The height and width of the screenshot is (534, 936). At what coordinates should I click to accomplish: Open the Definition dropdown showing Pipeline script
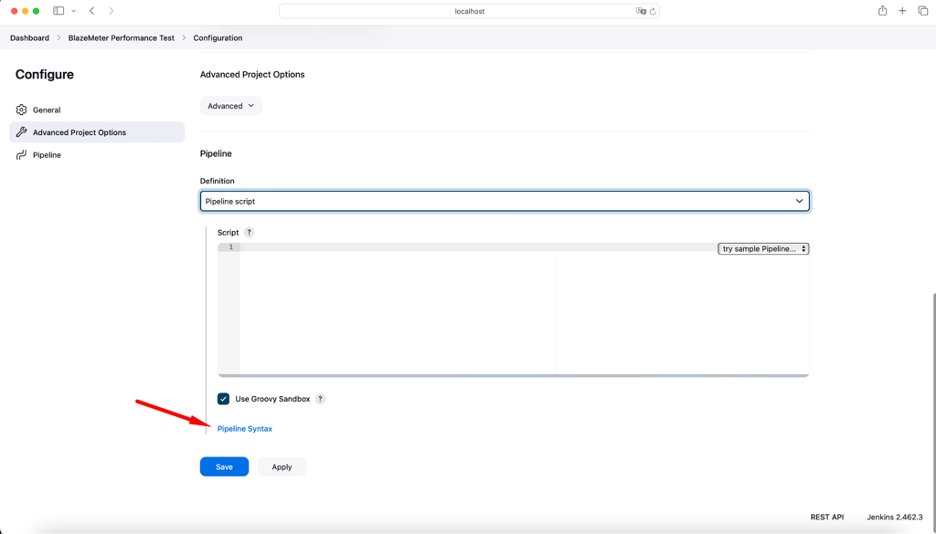click(504, 201)
